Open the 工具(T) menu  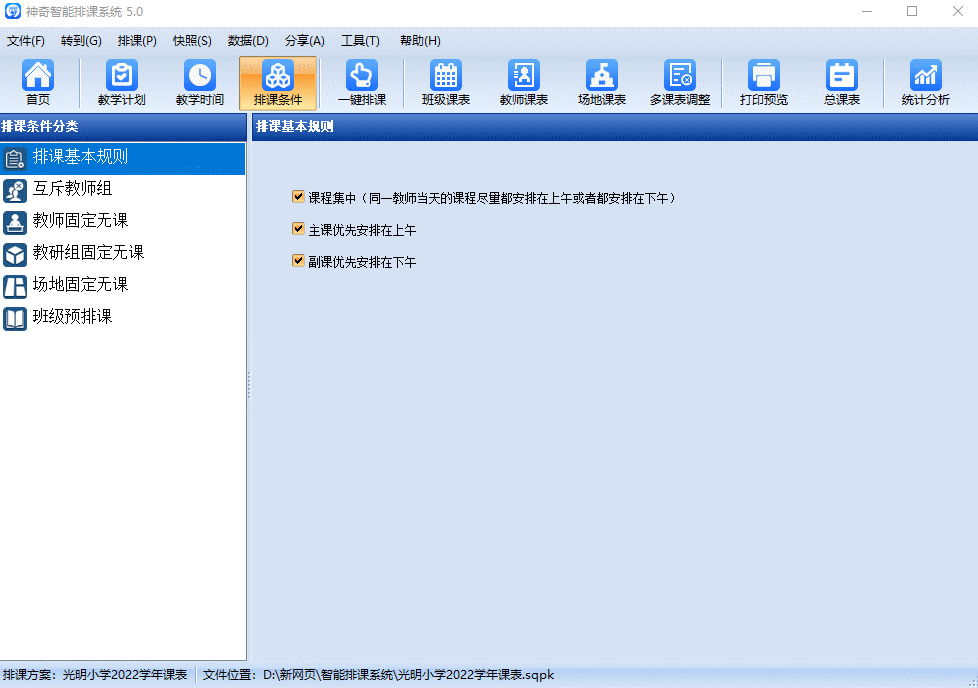360,41
